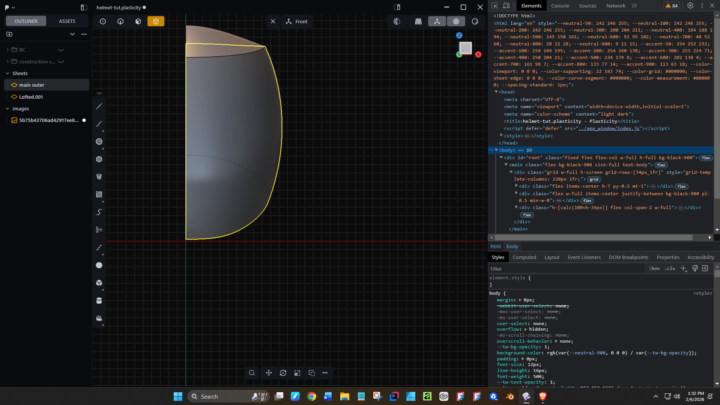The height and width of the screenshot is (405, 720).
Task: Select the edge selection mode icon
Action: tap(120, 21)
